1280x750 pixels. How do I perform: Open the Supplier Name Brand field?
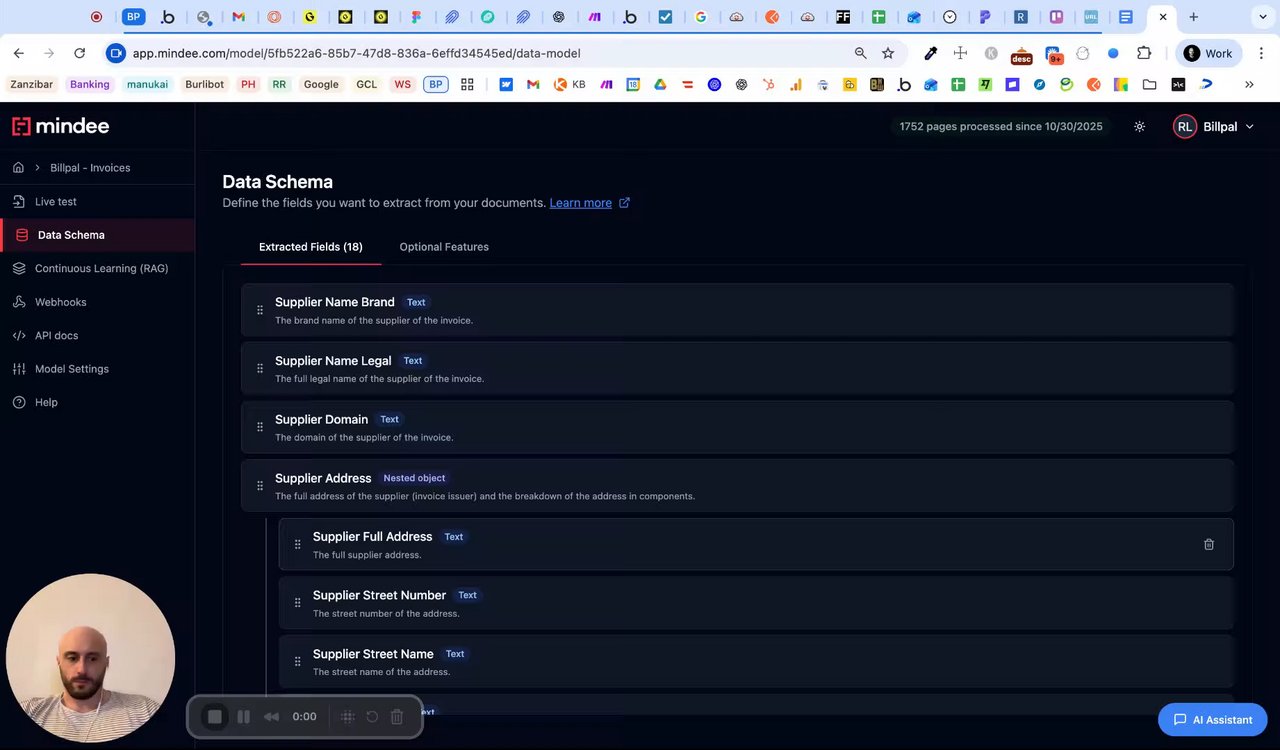coord(737,310)
